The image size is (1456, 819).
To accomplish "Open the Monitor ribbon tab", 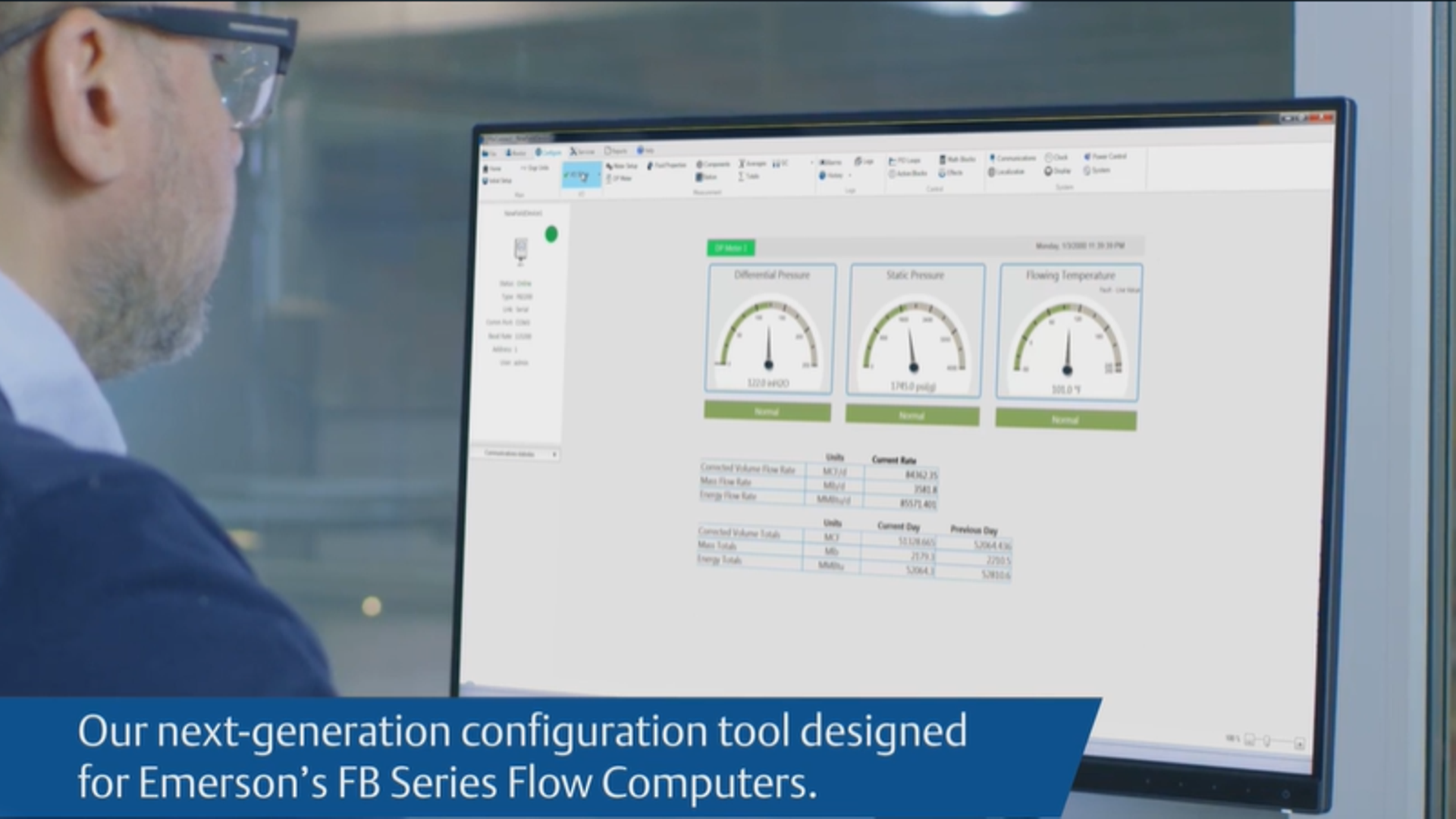I will click(x=516, y=153).
